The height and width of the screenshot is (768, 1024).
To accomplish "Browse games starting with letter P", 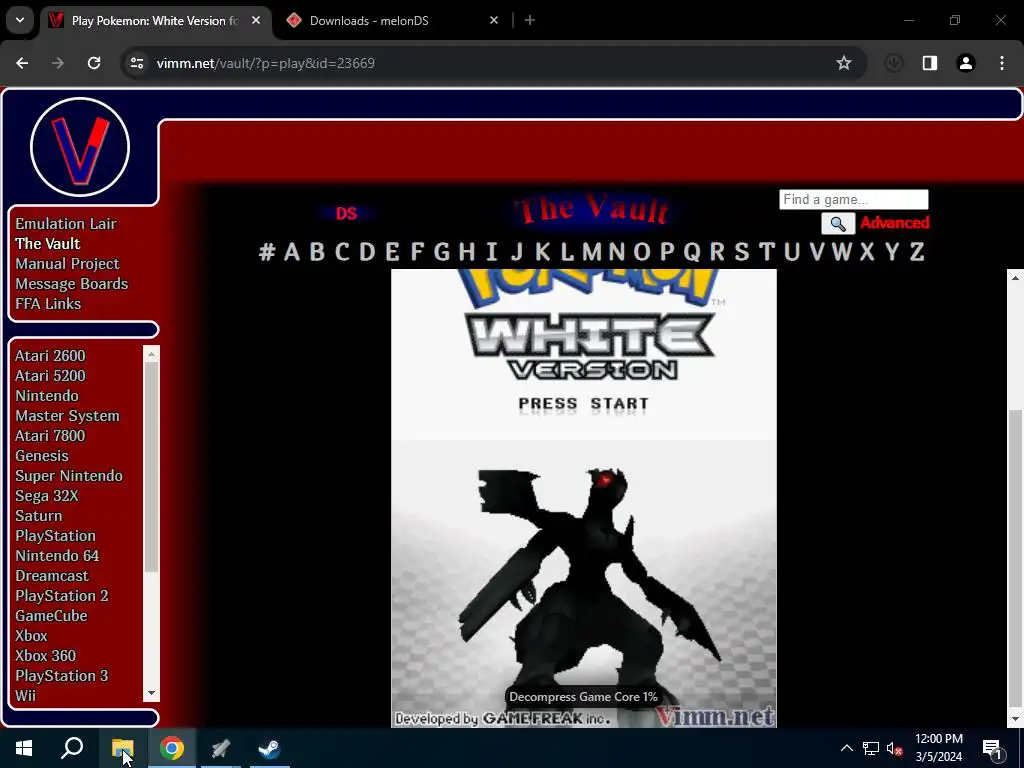I will [667, 251].
